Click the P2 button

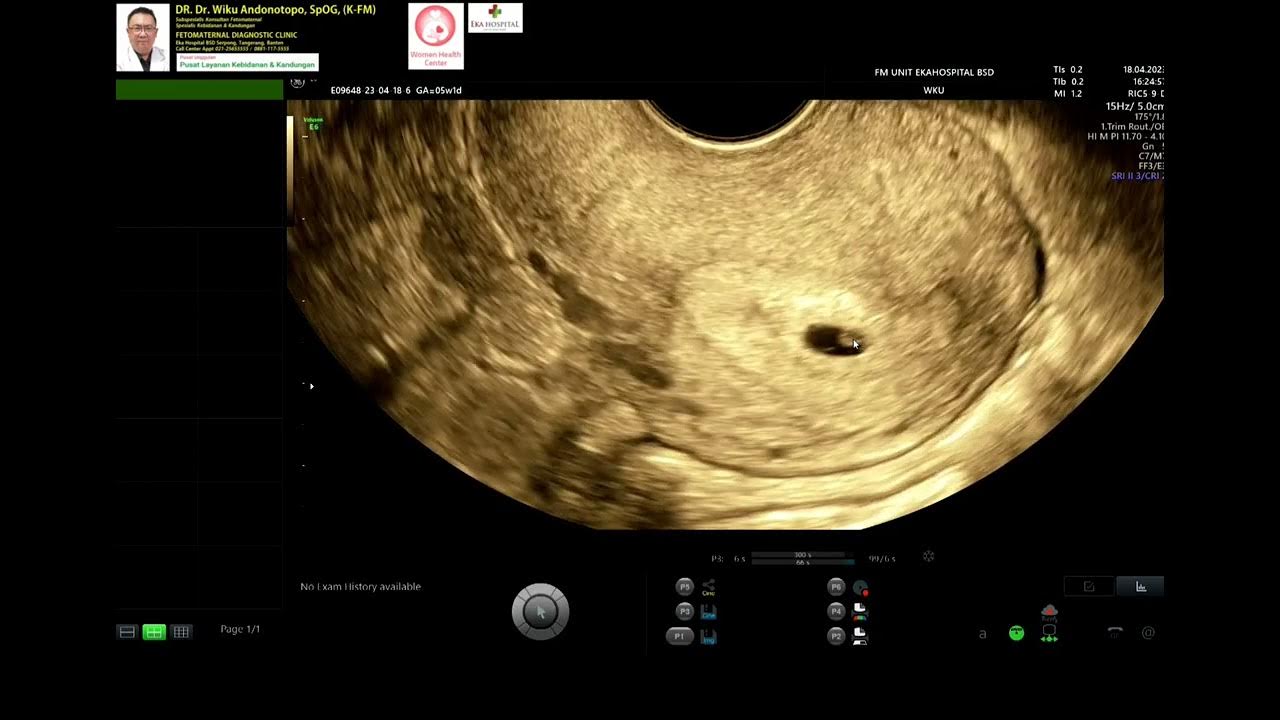pyautogui.click(x=836, y=636)
